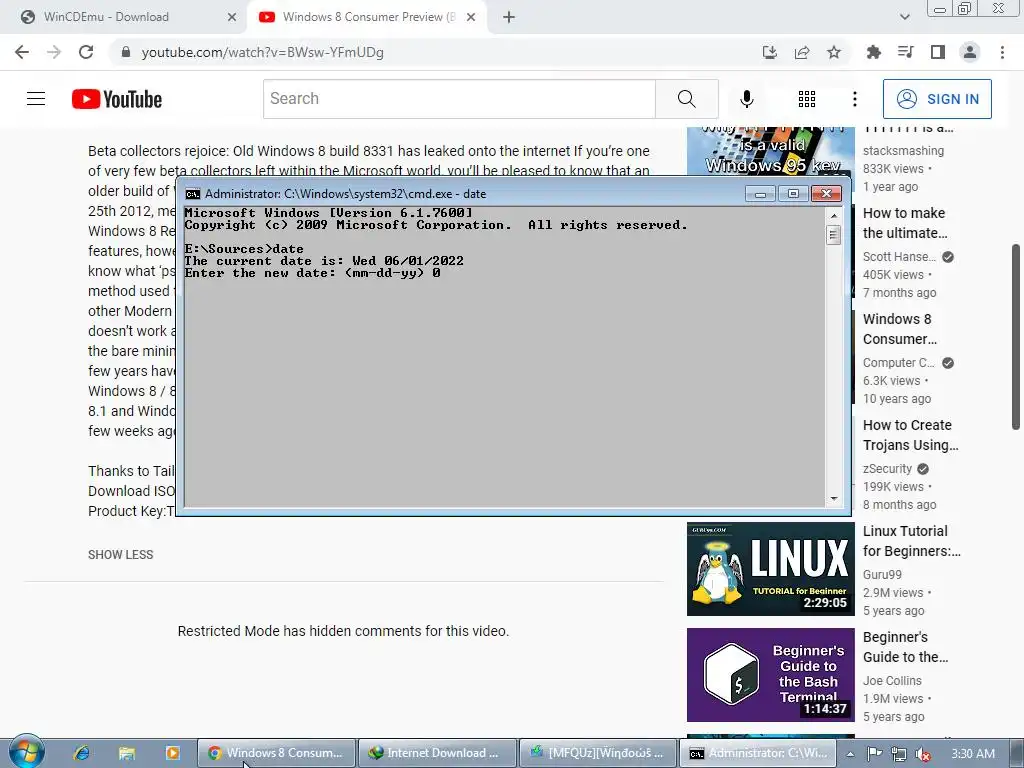Open the Windows 95 key video thumbnail
This screenshot has width=1024, height=768.
771,152
